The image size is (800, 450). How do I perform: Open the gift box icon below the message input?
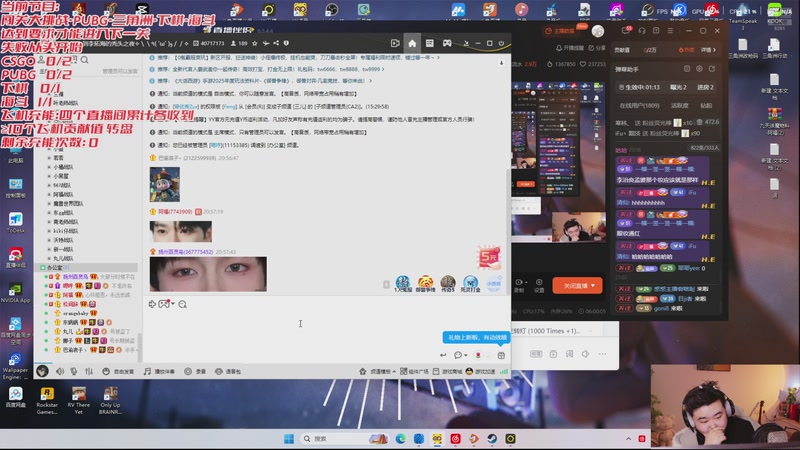501,355
